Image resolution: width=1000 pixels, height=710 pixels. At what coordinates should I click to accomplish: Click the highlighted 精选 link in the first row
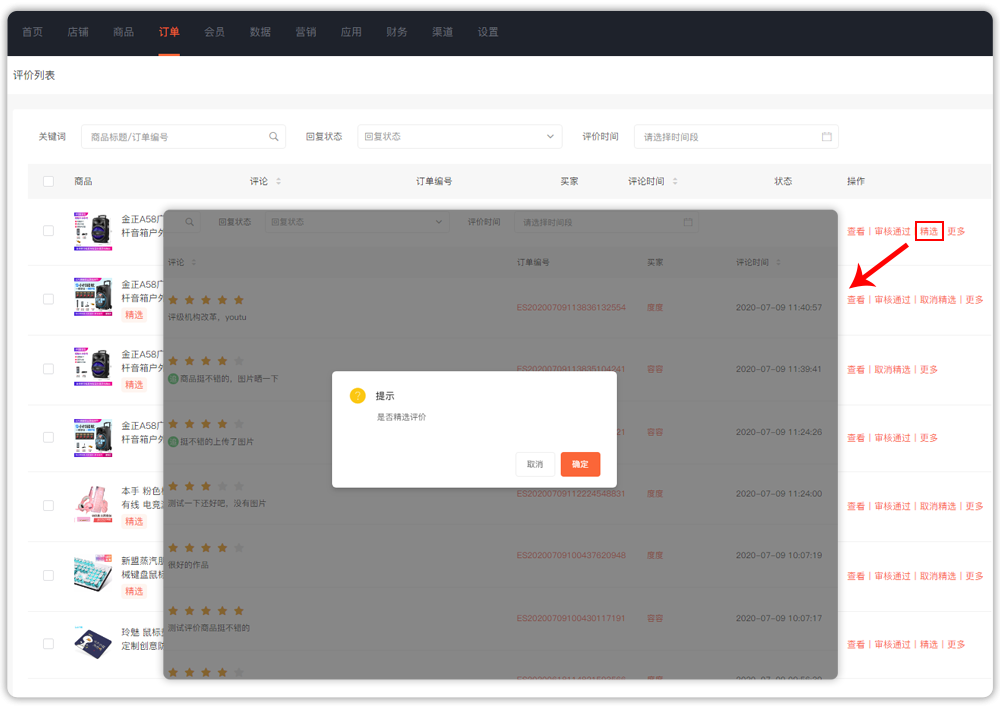coord(929,232)
